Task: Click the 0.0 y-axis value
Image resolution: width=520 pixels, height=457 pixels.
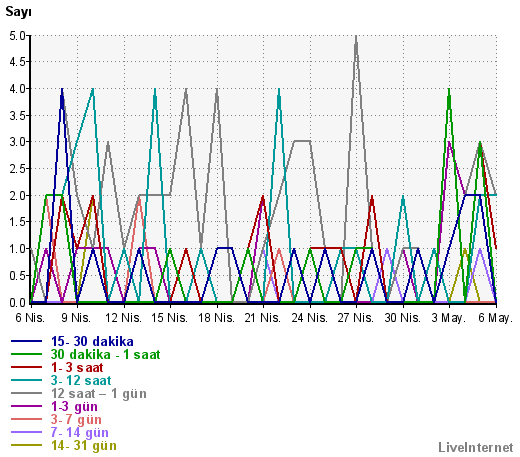Action: pyautogui.click(x=18, y=303)
